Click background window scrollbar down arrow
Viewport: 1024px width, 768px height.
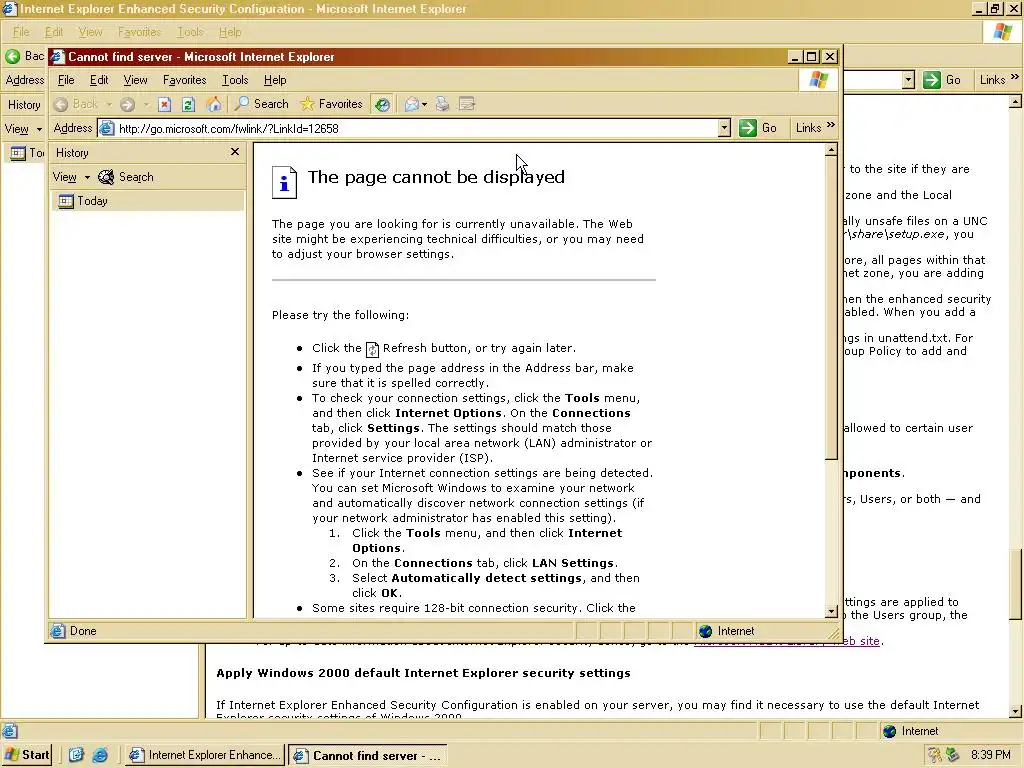[x=1015, y=711]
